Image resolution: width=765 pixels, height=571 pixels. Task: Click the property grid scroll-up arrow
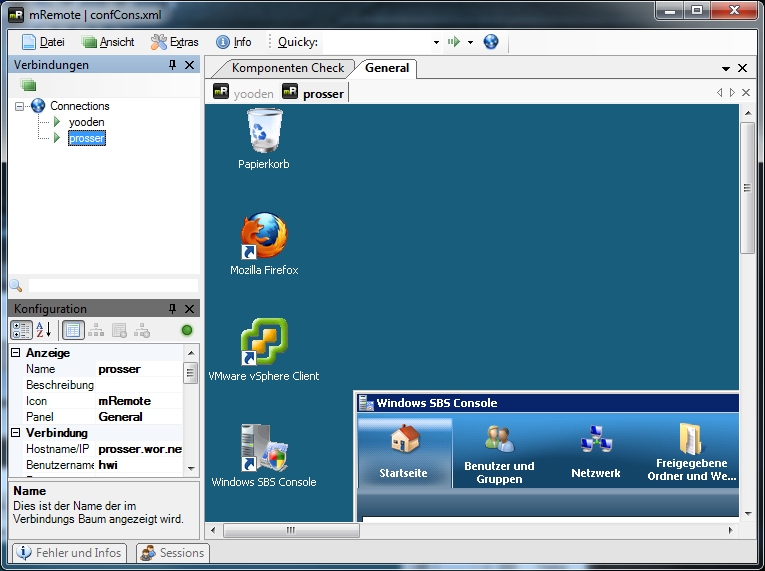(x=191, y=353)
